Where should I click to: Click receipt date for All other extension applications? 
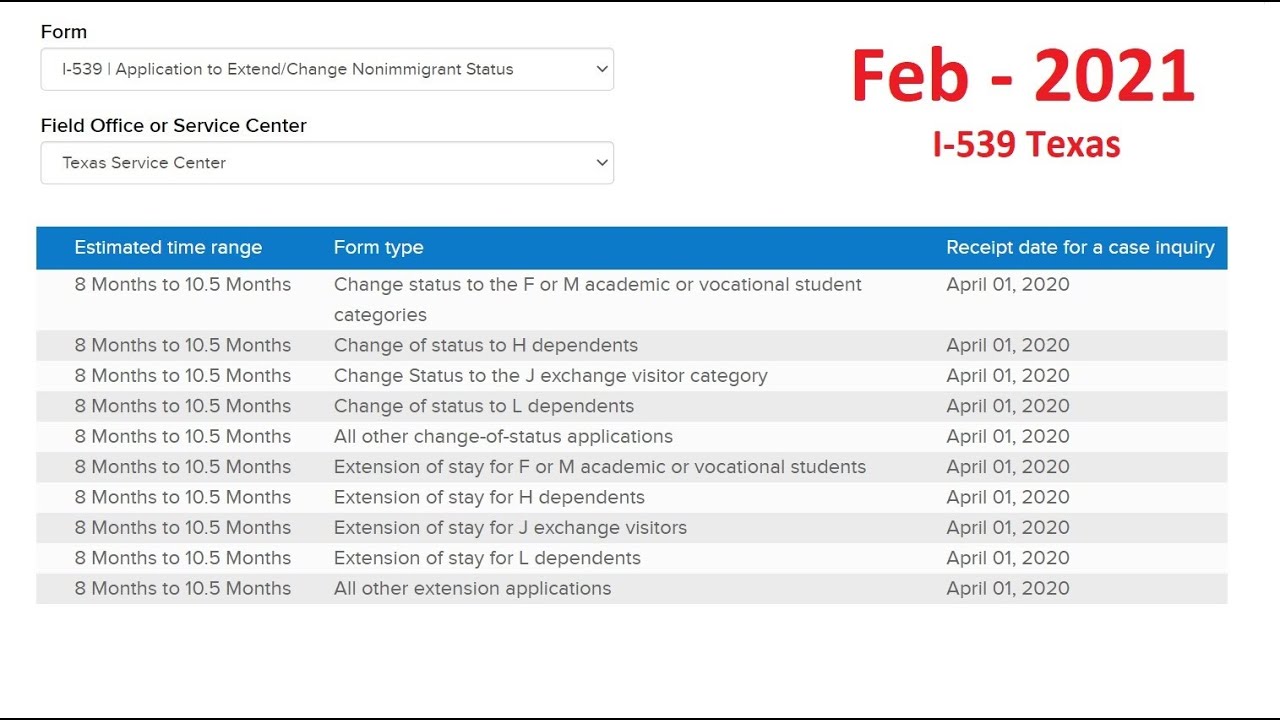(x=1008, y=588)
